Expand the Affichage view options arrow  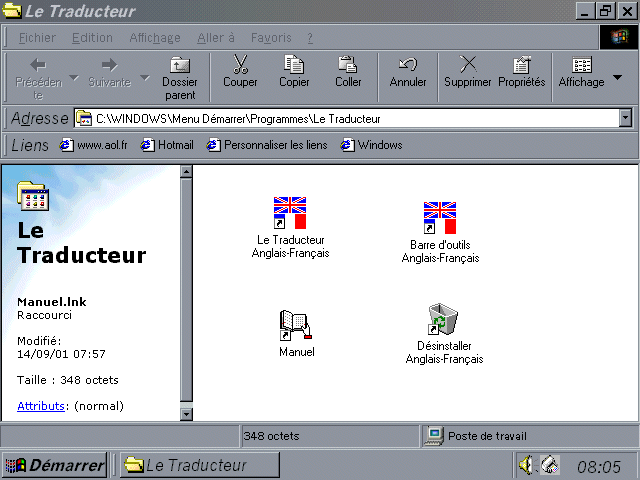point(618,78)
